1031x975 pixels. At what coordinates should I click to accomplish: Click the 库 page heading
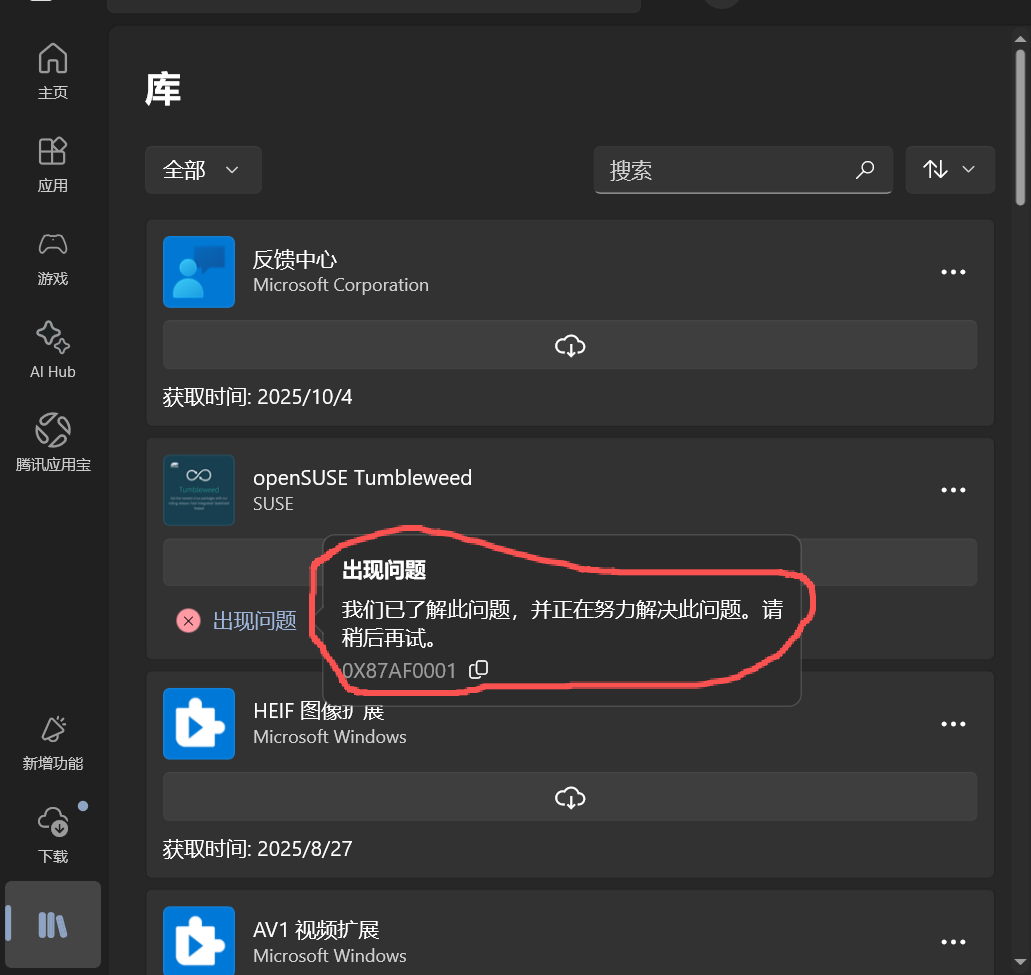coord(162,89)
